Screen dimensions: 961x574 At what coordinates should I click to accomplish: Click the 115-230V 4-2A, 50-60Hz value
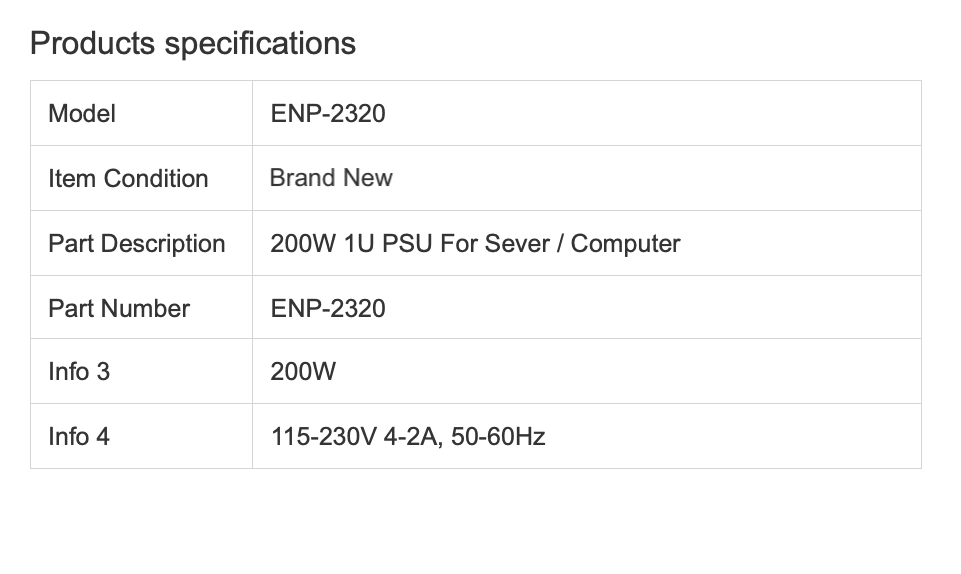pos(408,437)
